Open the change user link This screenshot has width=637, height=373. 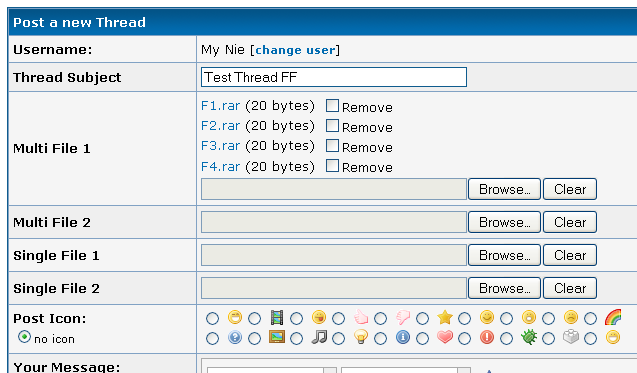point(295,50)
